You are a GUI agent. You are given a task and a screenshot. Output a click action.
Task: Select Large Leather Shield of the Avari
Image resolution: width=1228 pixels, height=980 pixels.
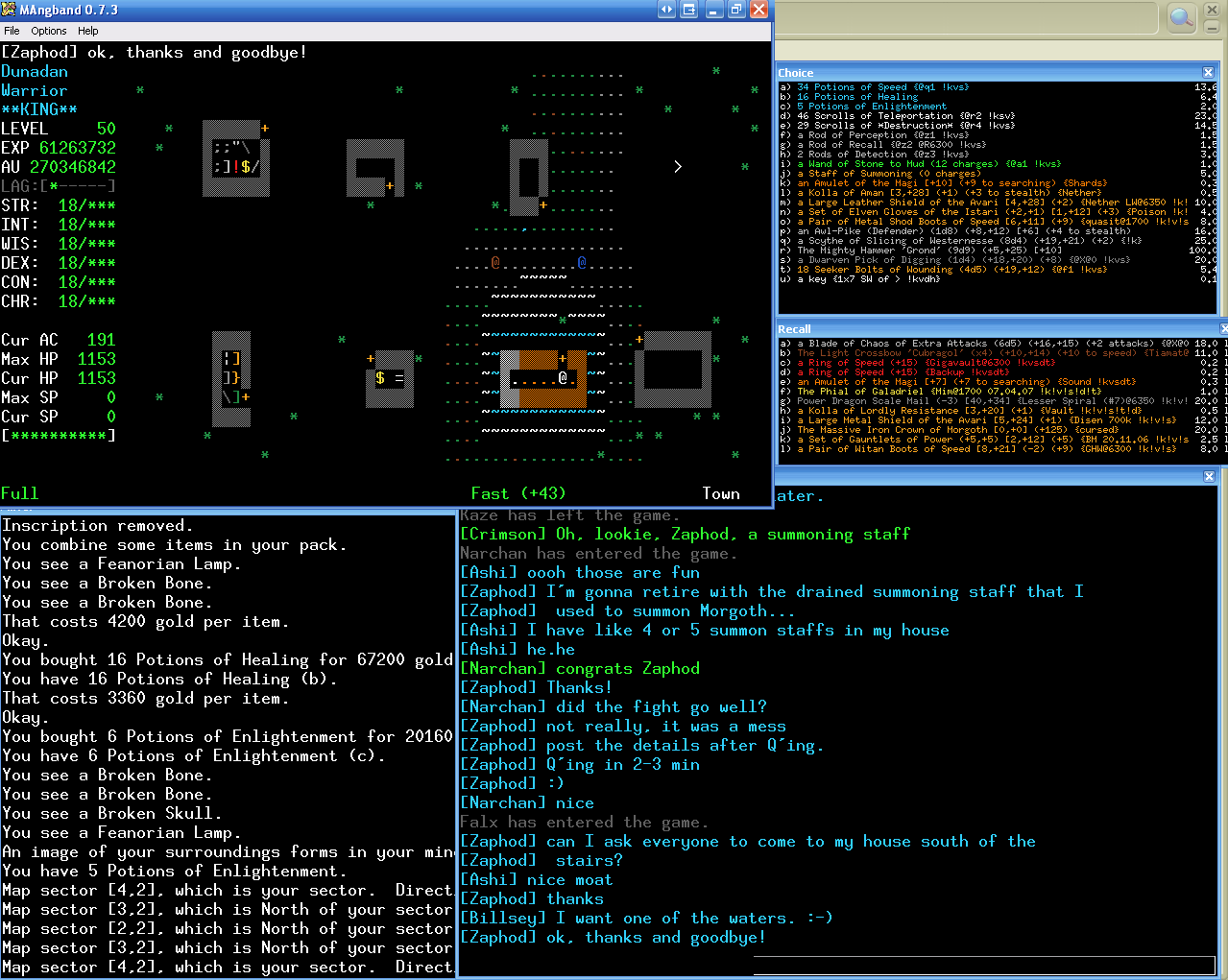click(998, 203)
